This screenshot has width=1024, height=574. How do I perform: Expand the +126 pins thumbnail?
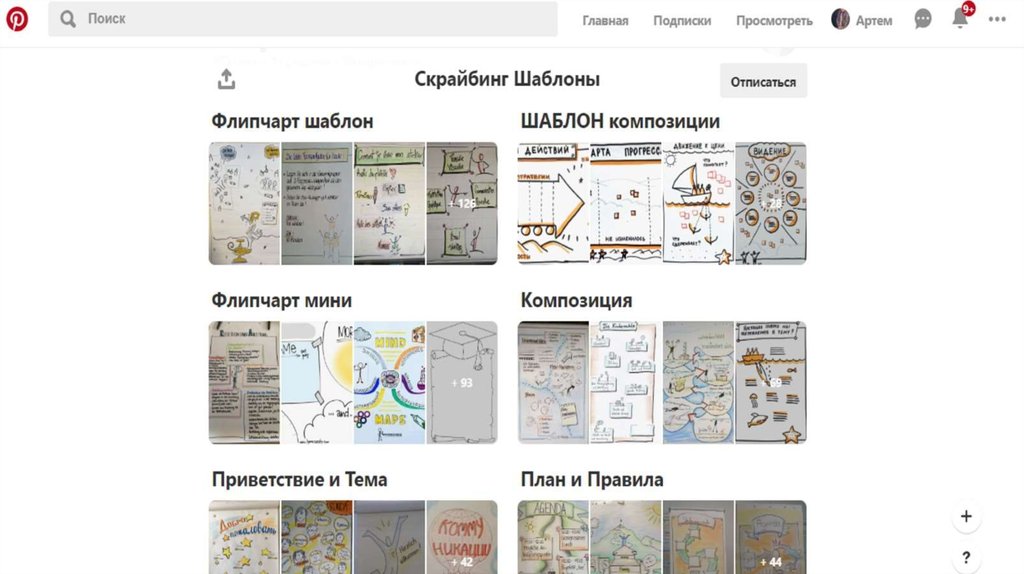(x=462, y=203)
